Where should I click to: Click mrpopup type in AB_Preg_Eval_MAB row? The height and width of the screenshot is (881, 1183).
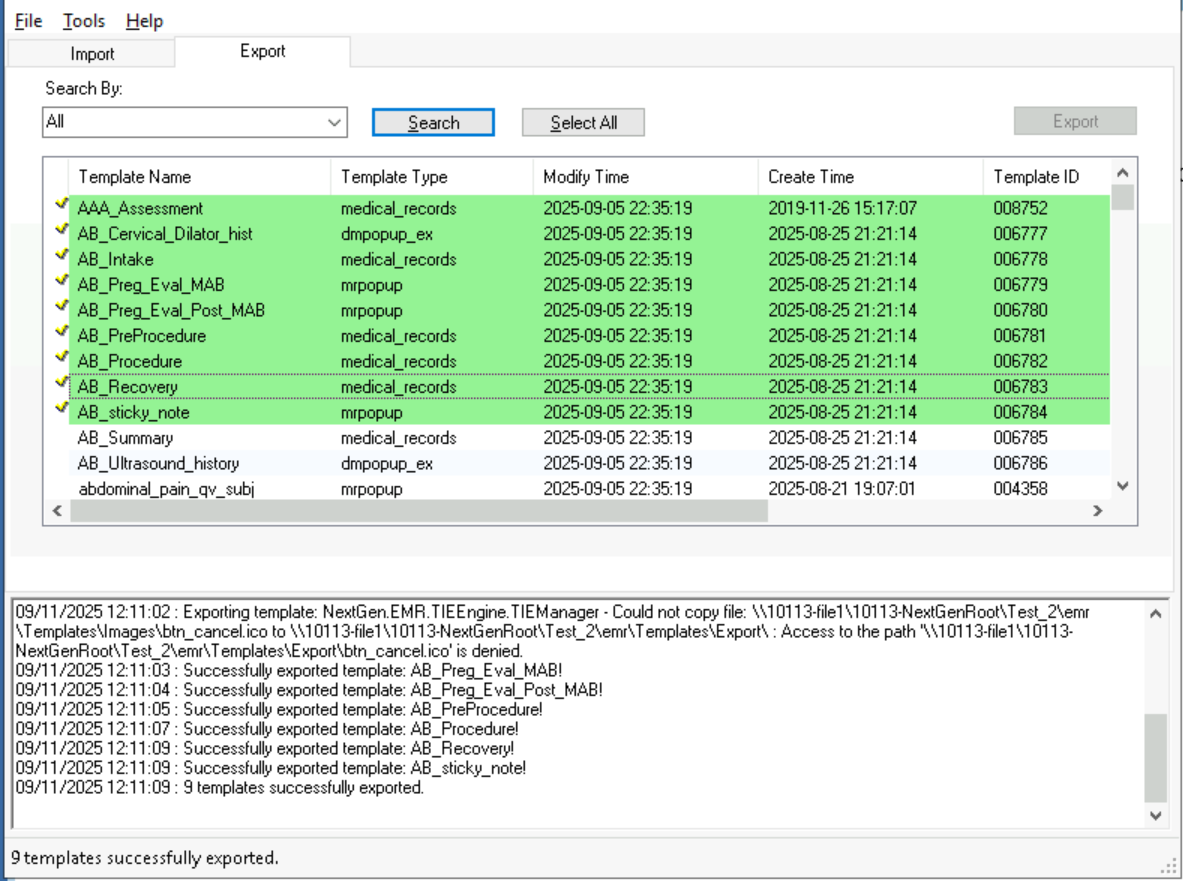pos(371,285)
